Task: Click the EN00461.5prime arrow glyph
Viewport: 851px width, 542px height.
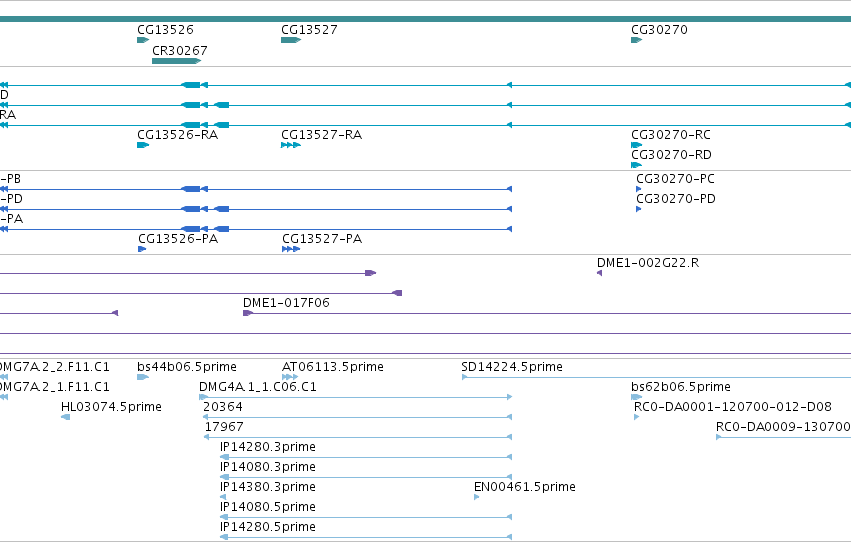Action: tap(477, 497)
